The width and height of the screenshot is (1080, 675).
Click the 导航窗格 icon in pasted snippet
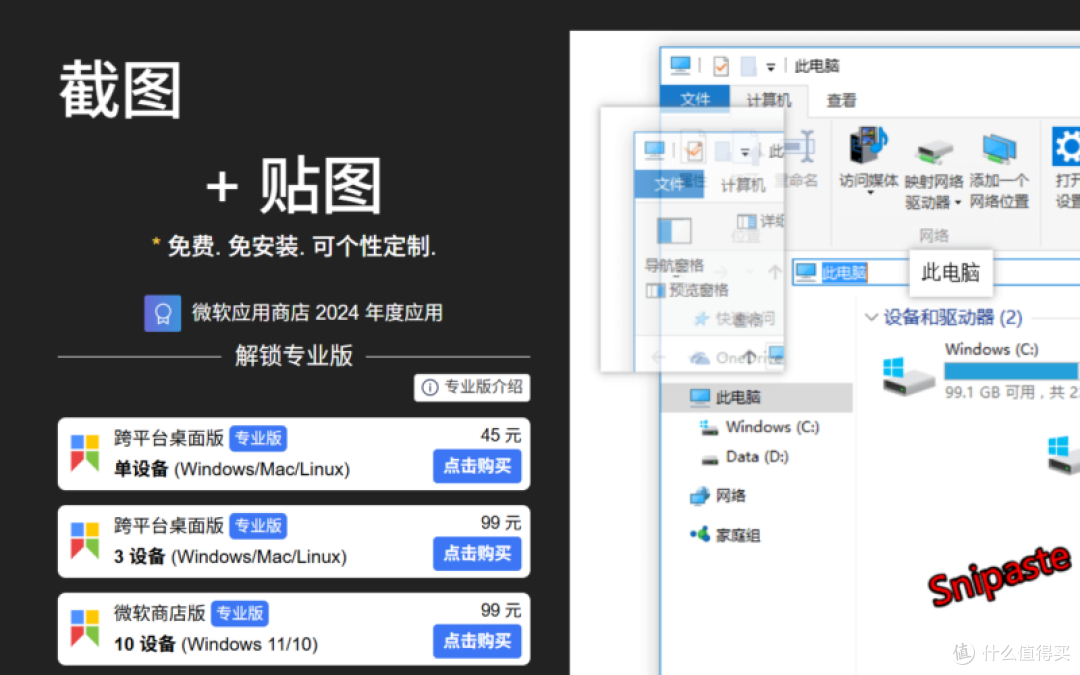[674, 231]
